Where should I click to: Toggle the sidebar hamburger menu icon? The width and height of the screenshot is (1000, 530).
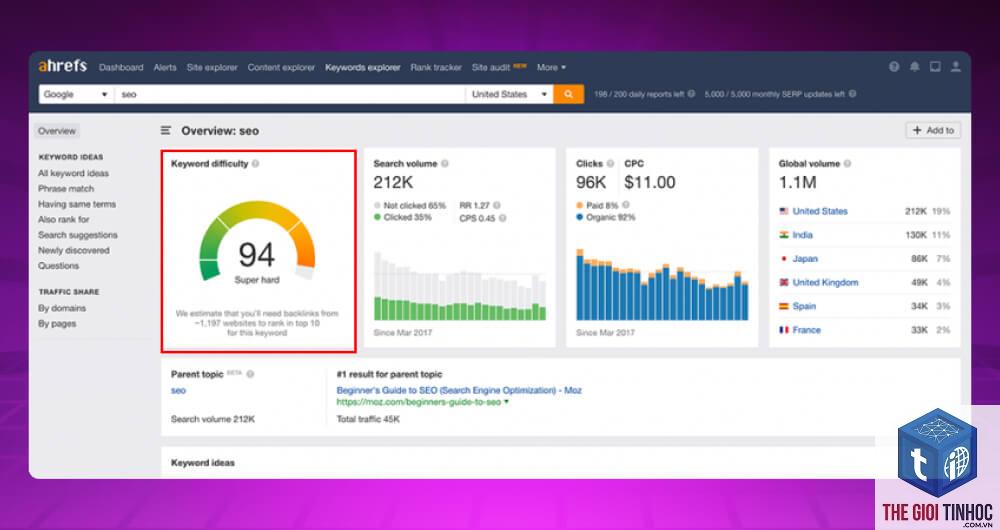tap(166, 131)
